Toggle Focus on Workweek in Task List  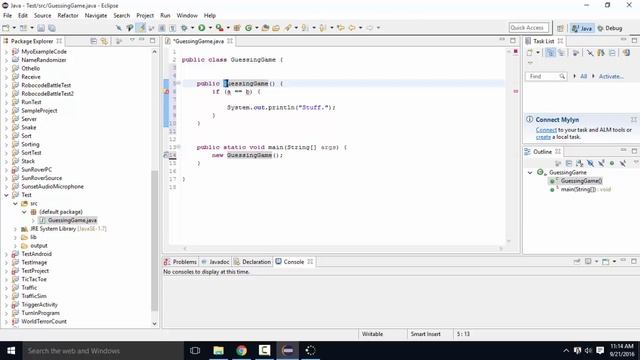576,53
